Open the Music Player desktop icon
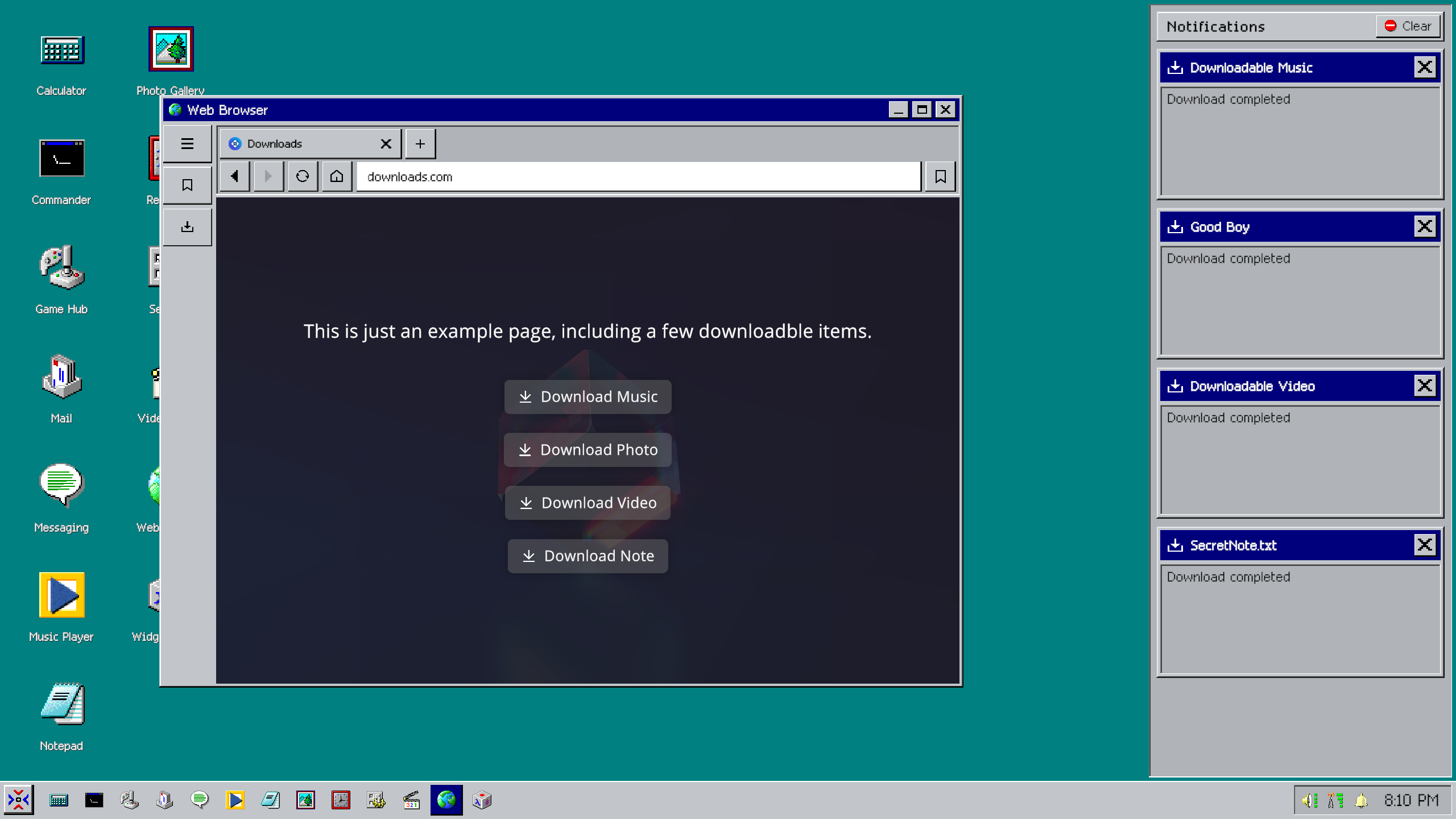Viewport: 1456px width, 819px height. click(61, 595)
